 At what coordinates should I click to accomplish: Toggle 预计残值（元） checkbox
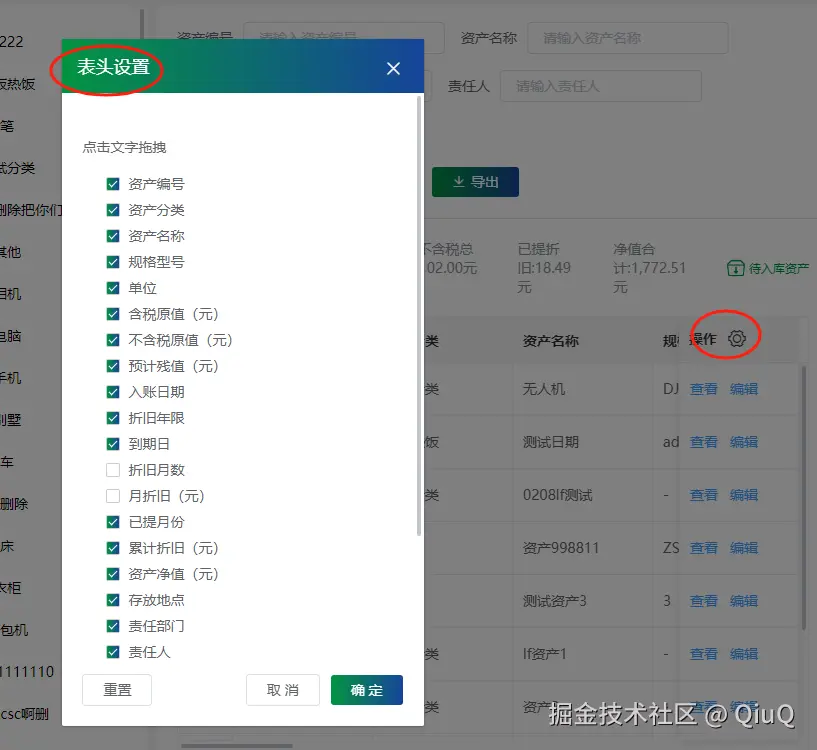(113, 366)
